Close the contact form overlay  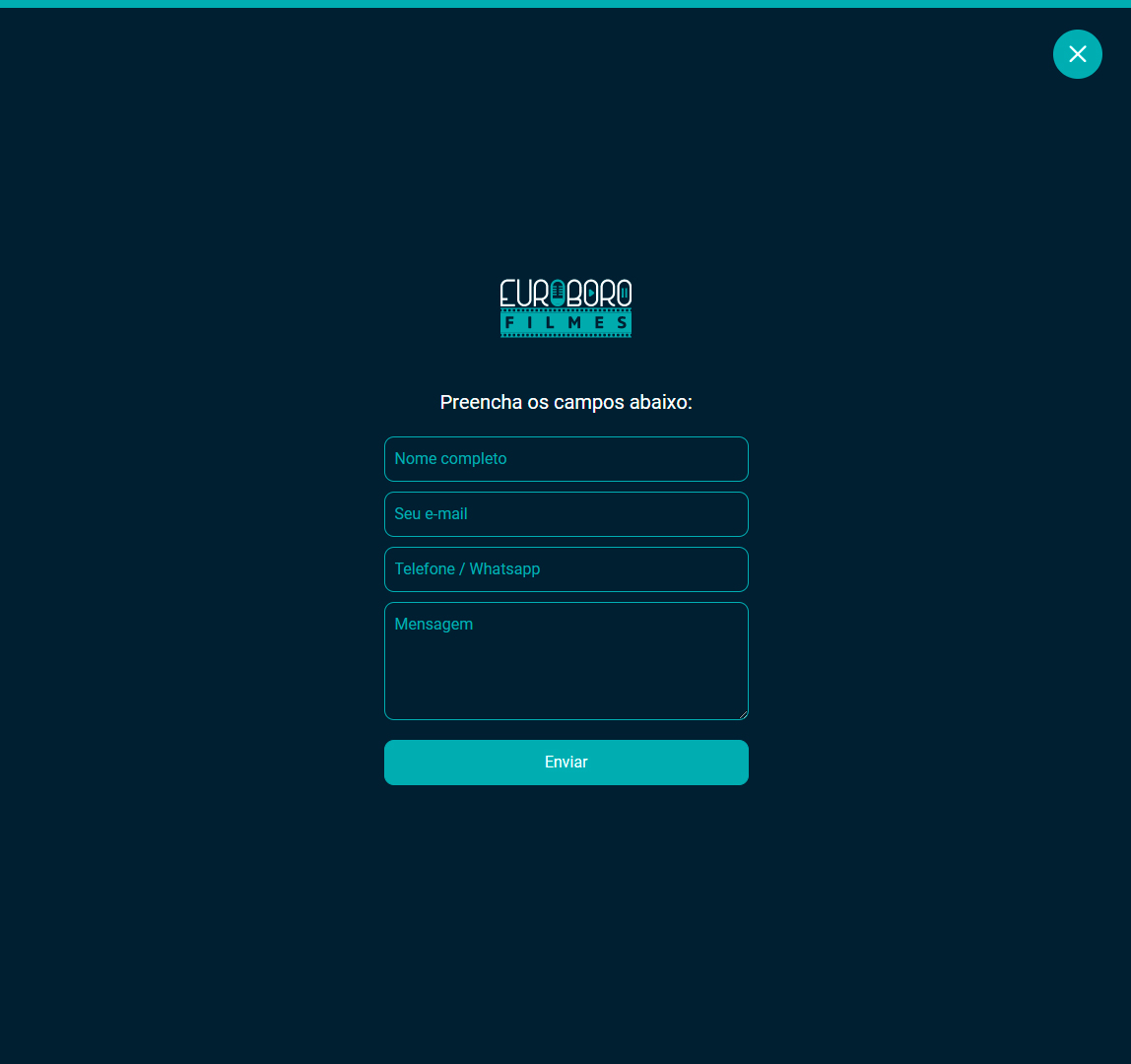click(1077, 54)
